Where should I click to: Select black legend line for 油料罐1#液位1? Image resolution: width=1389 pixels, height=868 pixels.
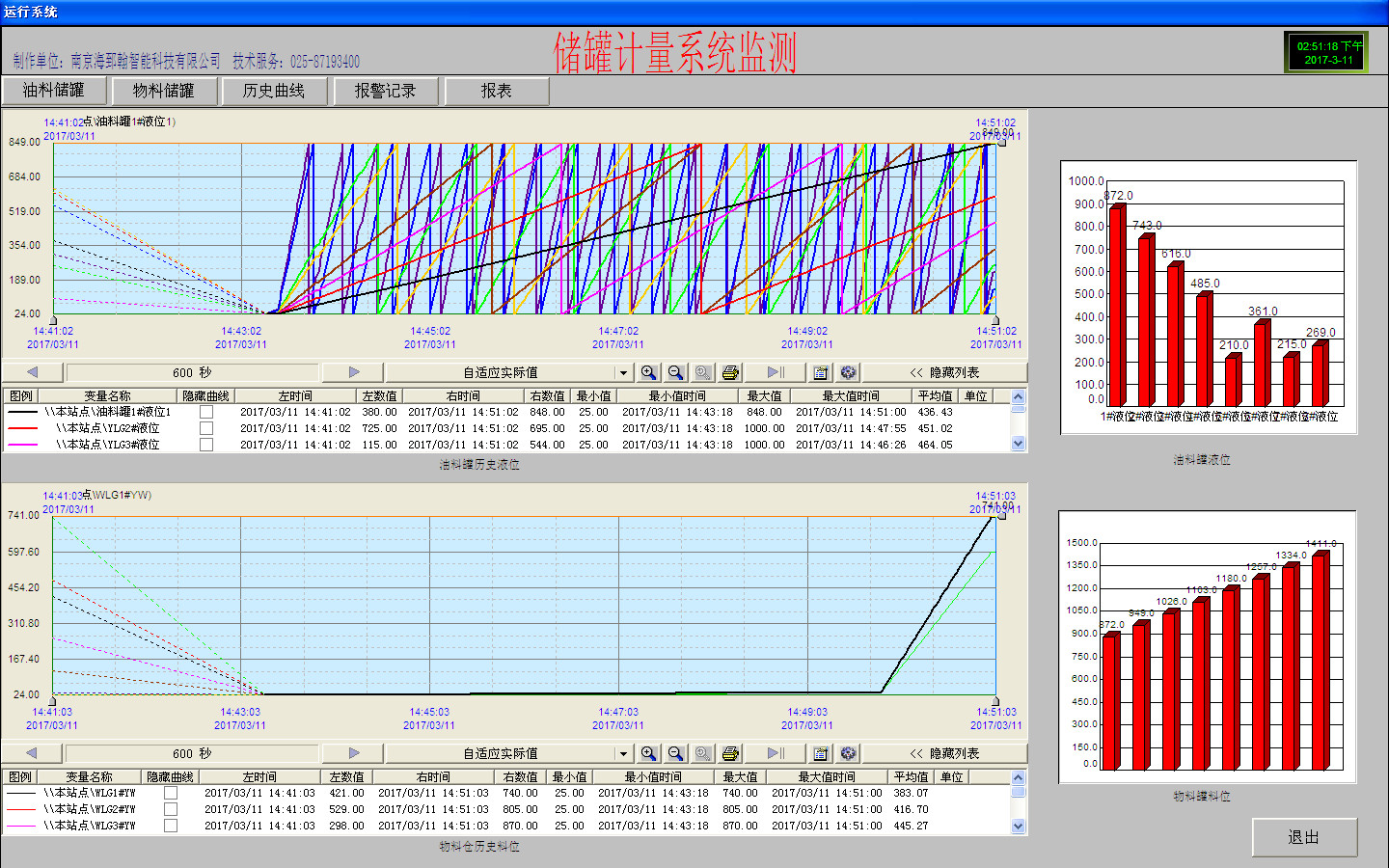(x=22, y=412)
